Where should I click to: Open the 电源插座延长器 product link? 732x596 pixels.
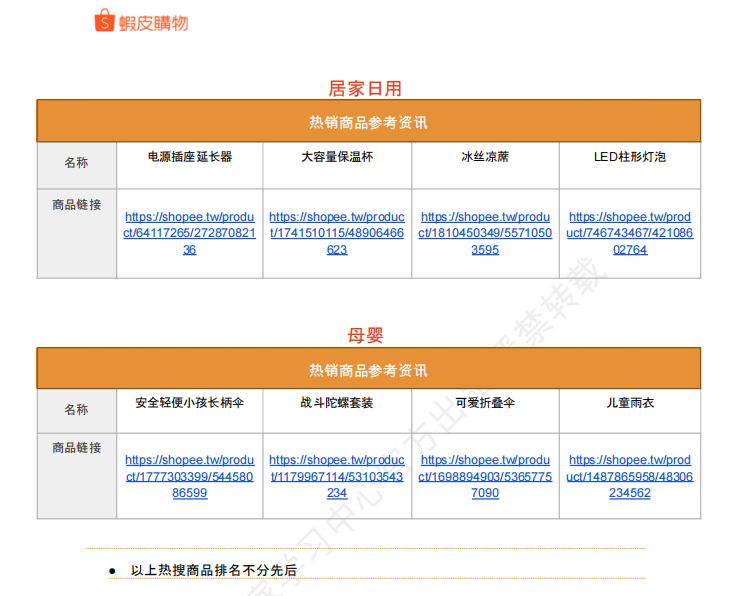[x=190, y=233]
